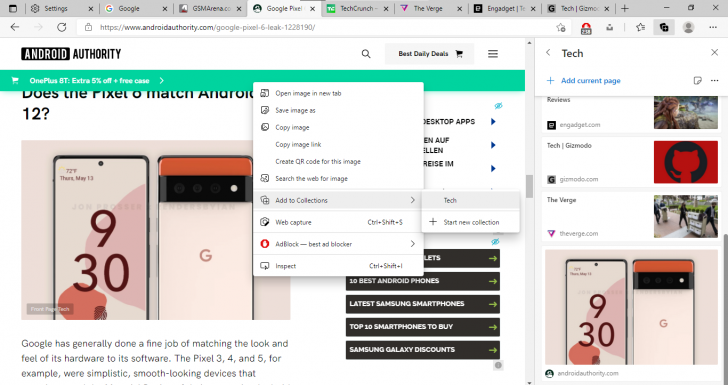The image size is (728, 385).
Task: Open Latest Samsung Smartphones link
Action: click(x=422, y=304)
